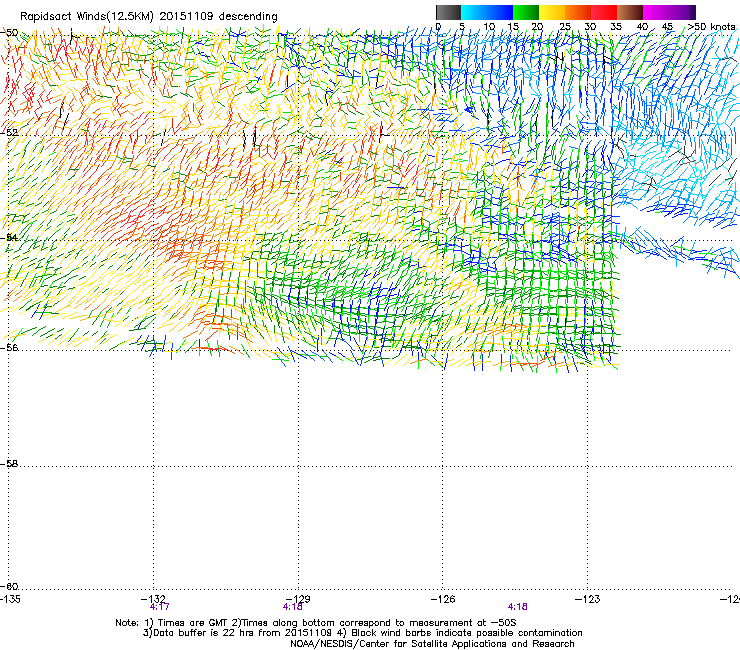
Task: Click the -58 latitude axis label
Action: tap(9, 464)
